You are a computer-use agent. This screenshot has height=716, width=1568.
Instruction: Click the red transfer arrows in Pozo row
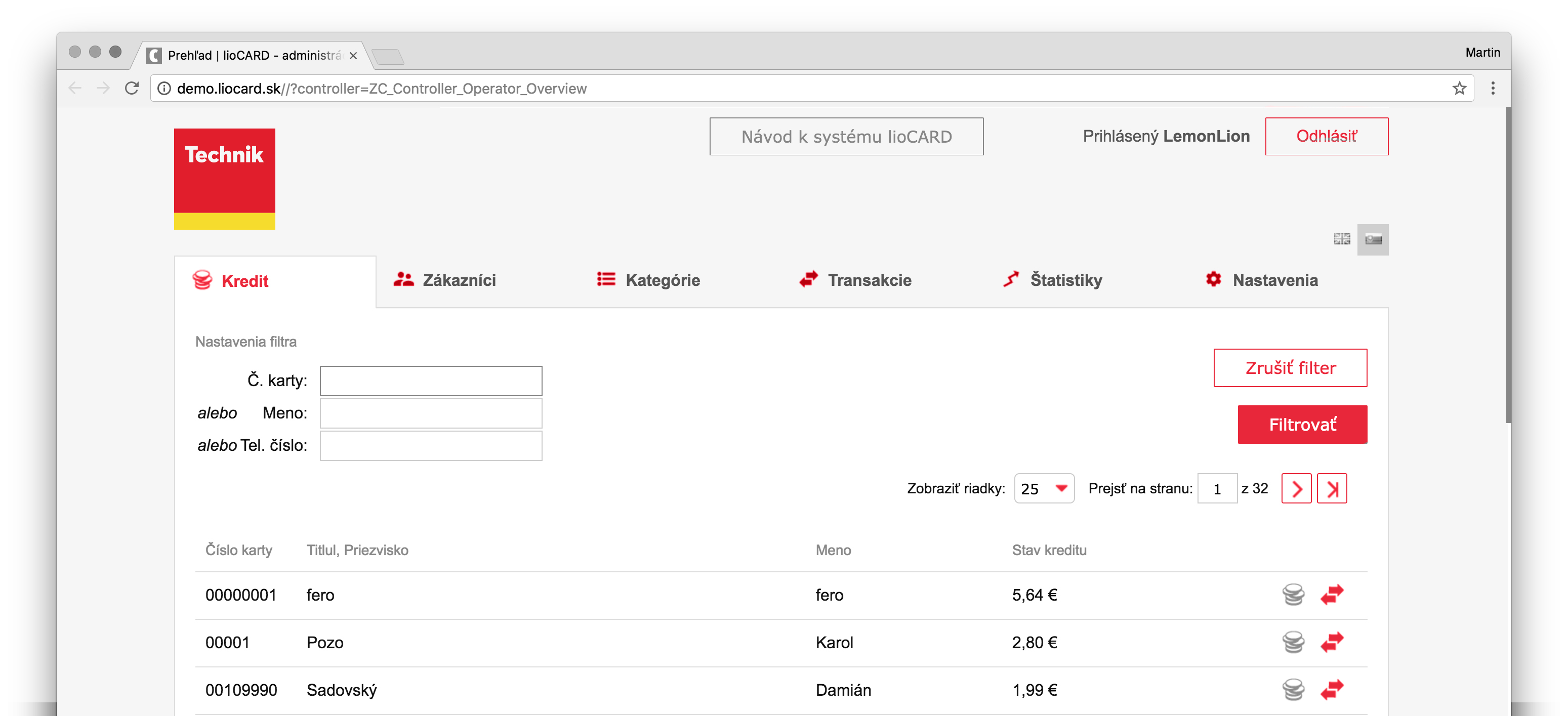(1332, 642)
